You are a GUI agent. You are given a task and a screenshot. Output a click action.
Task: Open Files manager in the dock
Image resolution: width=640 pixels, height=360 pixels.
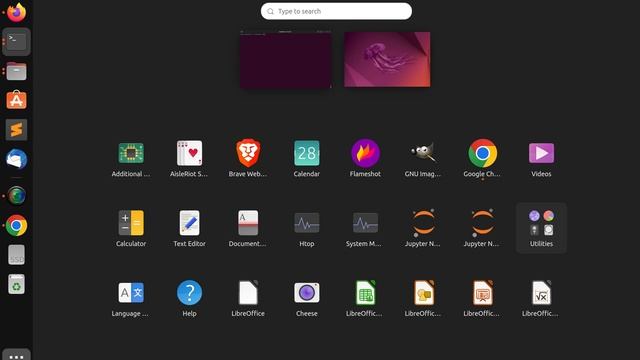click(16, 71)
